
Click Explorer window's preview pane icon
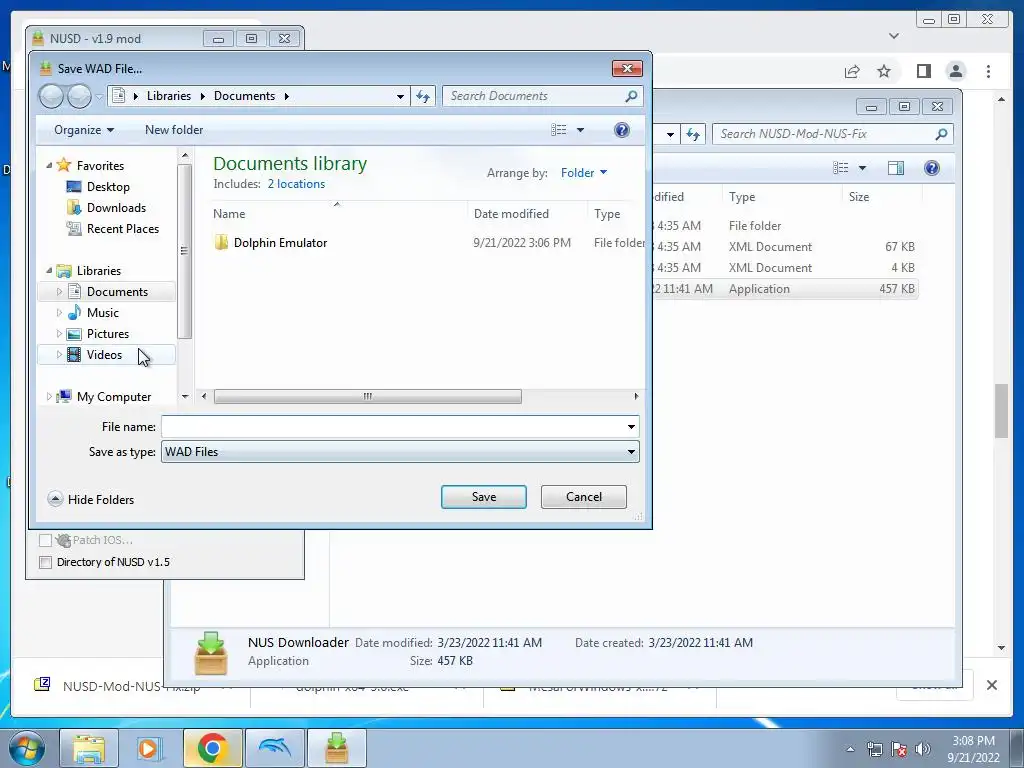[895, 168]
